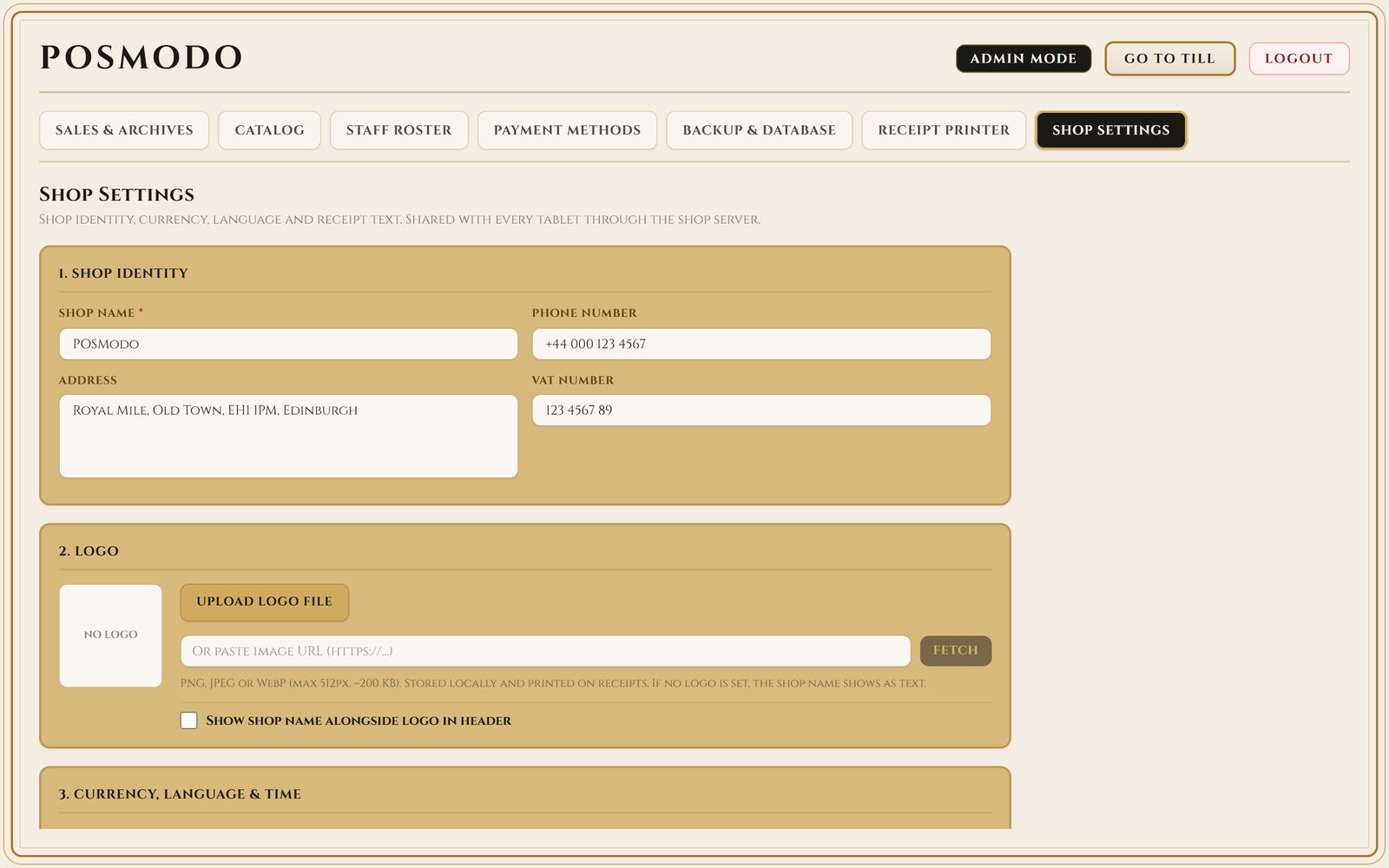Click into the Phone Number field
This screenshot has width=1389, height=868.
click(x=761, y=344)
